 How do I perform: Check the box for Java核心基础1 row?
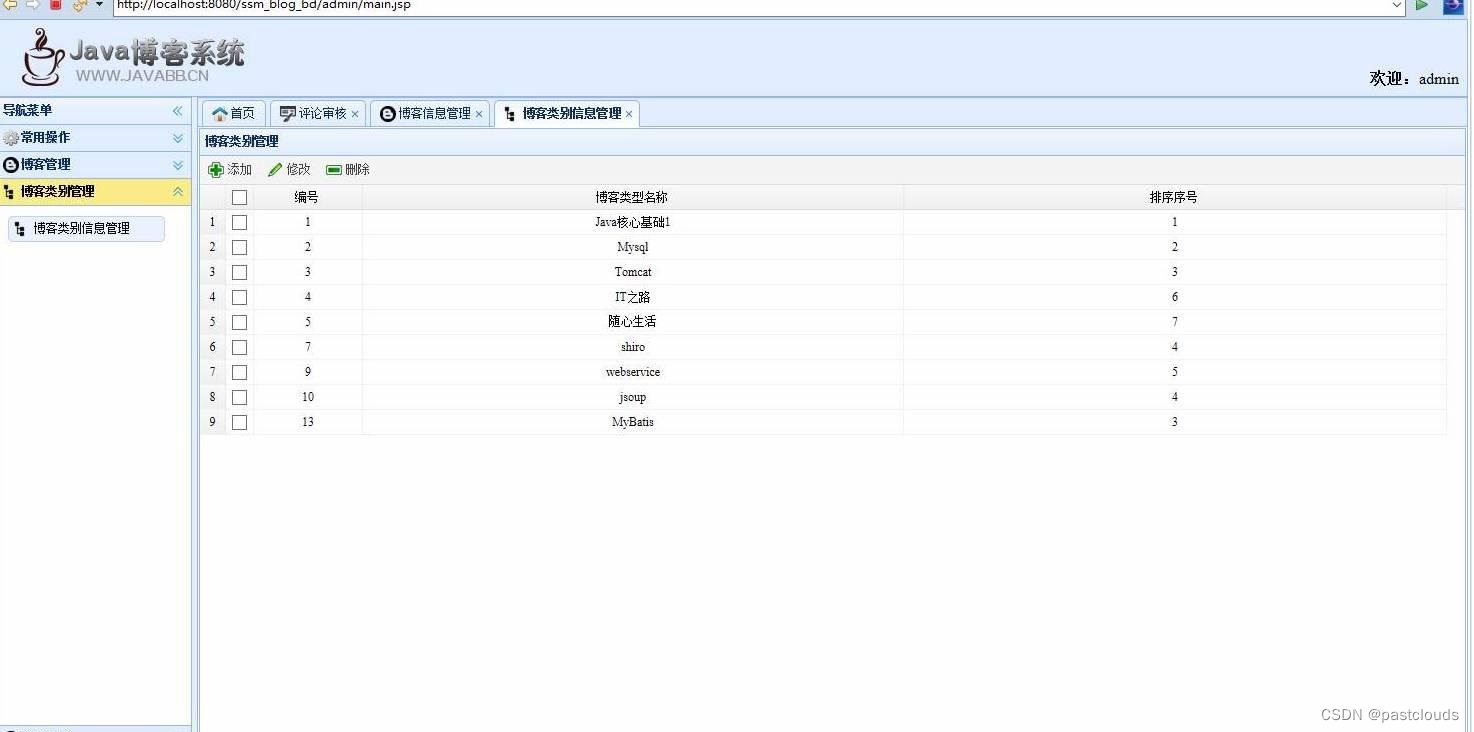[239, 223]
